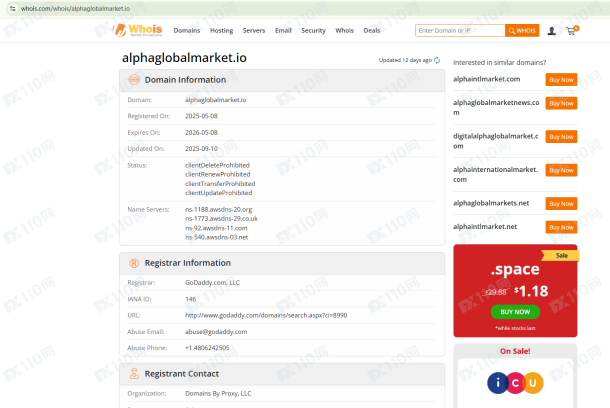
Task: Click the site info icon in address bar
Action: click(13, 9)
